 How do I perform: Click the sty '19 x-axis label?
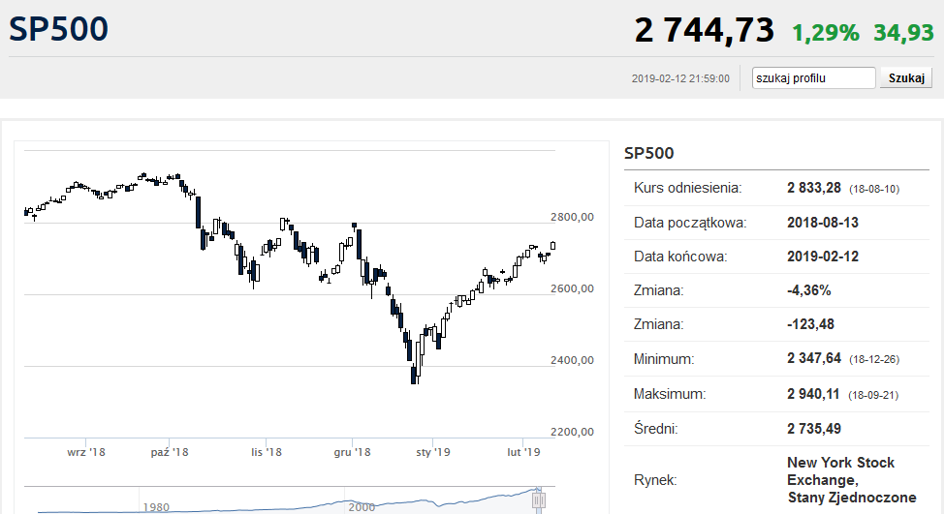[433, 452]
